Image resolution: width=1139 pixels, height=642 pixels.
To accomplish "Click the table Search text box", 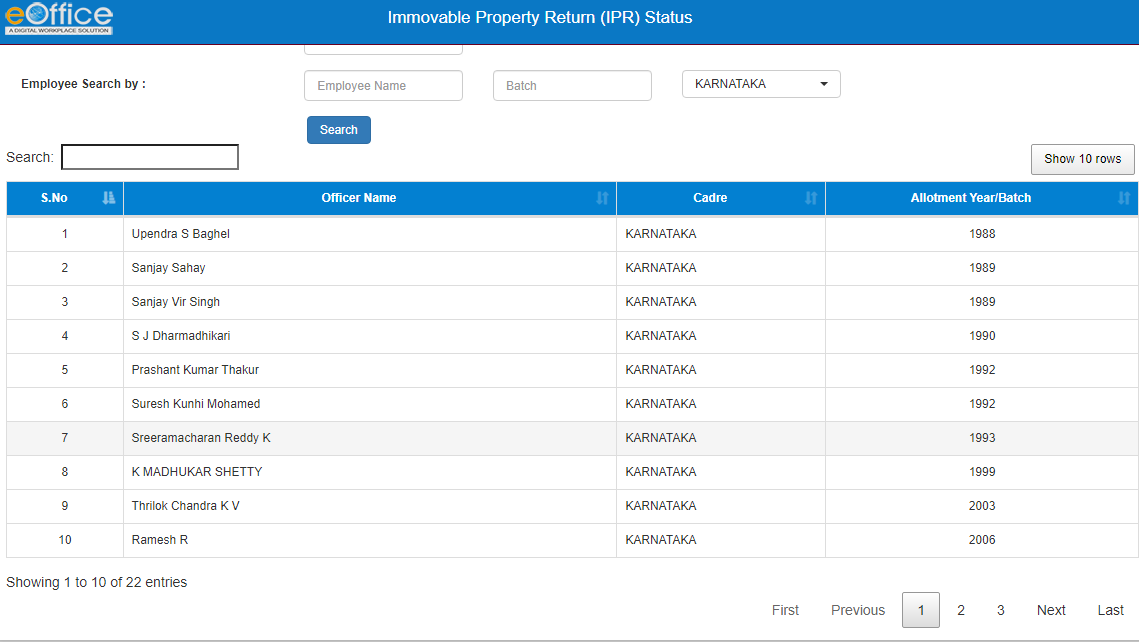I will 150,157.
